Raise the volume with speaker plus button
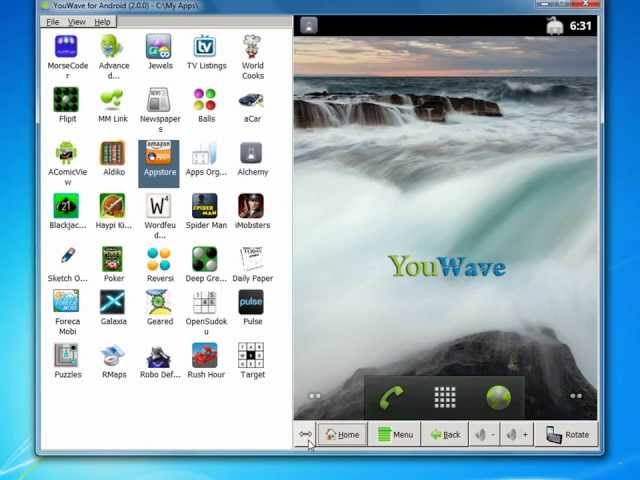Viewport: 640px width, 480px height. click(517, 435)
